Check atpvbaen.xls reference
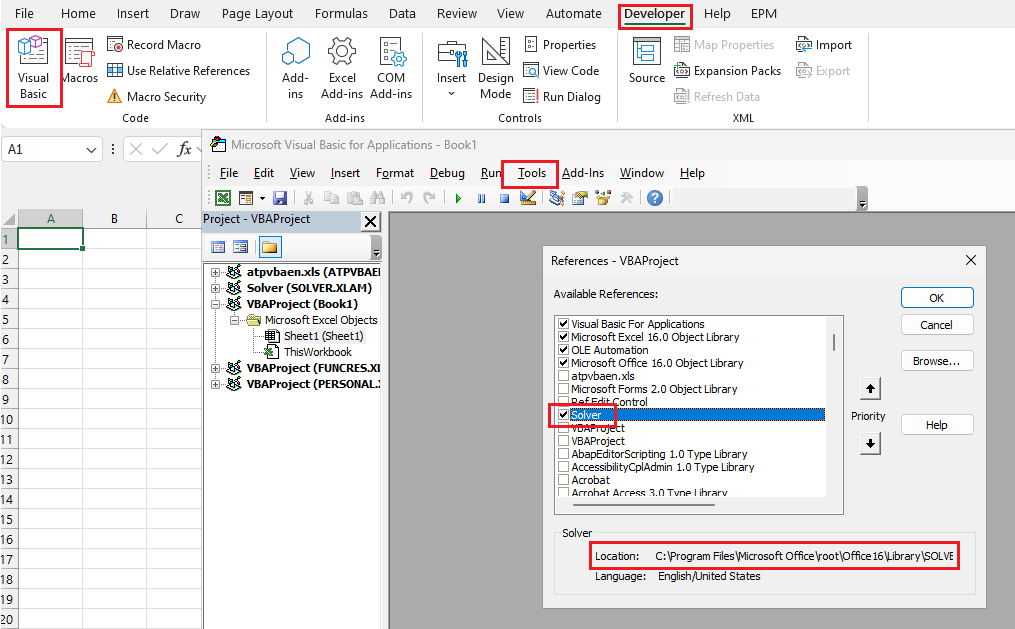This screenshot has height=629, width=1015. pos(563,375)
